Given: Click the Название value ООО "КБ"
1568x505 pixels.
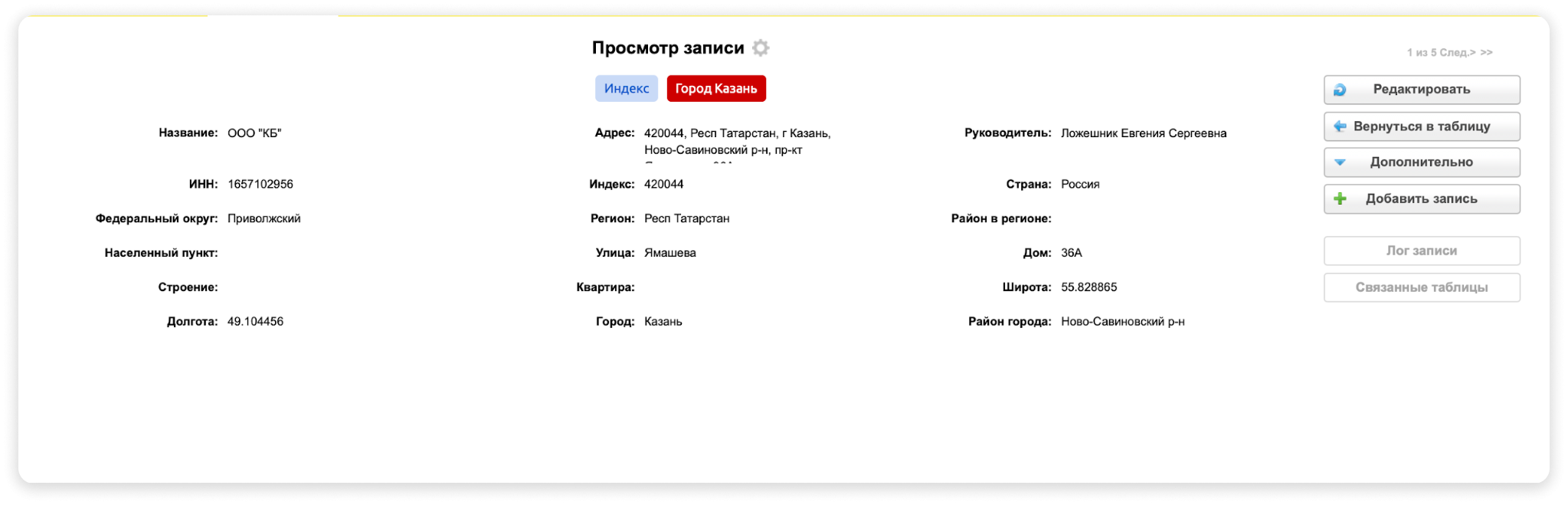Looking at the screenshot, I should (x=254, y=133).
